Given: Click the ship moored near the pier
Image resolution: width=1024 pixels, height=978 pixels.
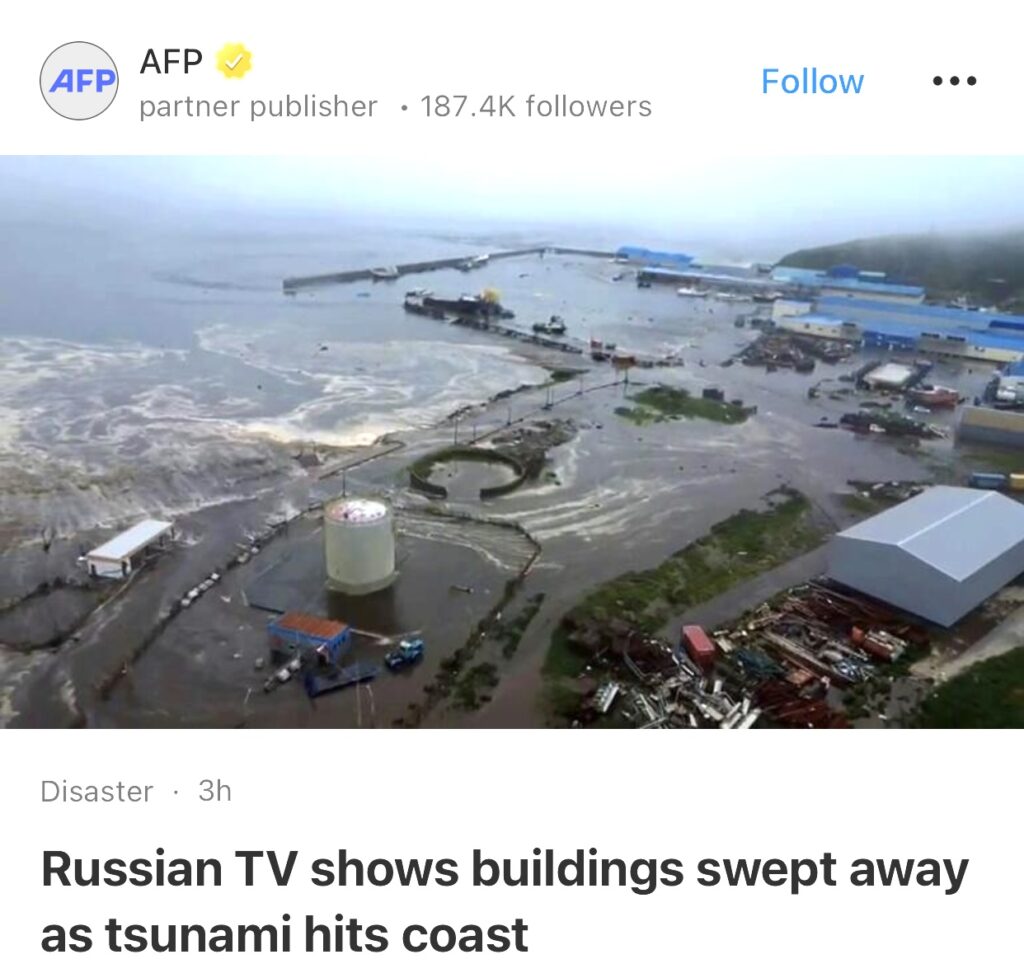Looking at the screenshot, I should [457, 304].
